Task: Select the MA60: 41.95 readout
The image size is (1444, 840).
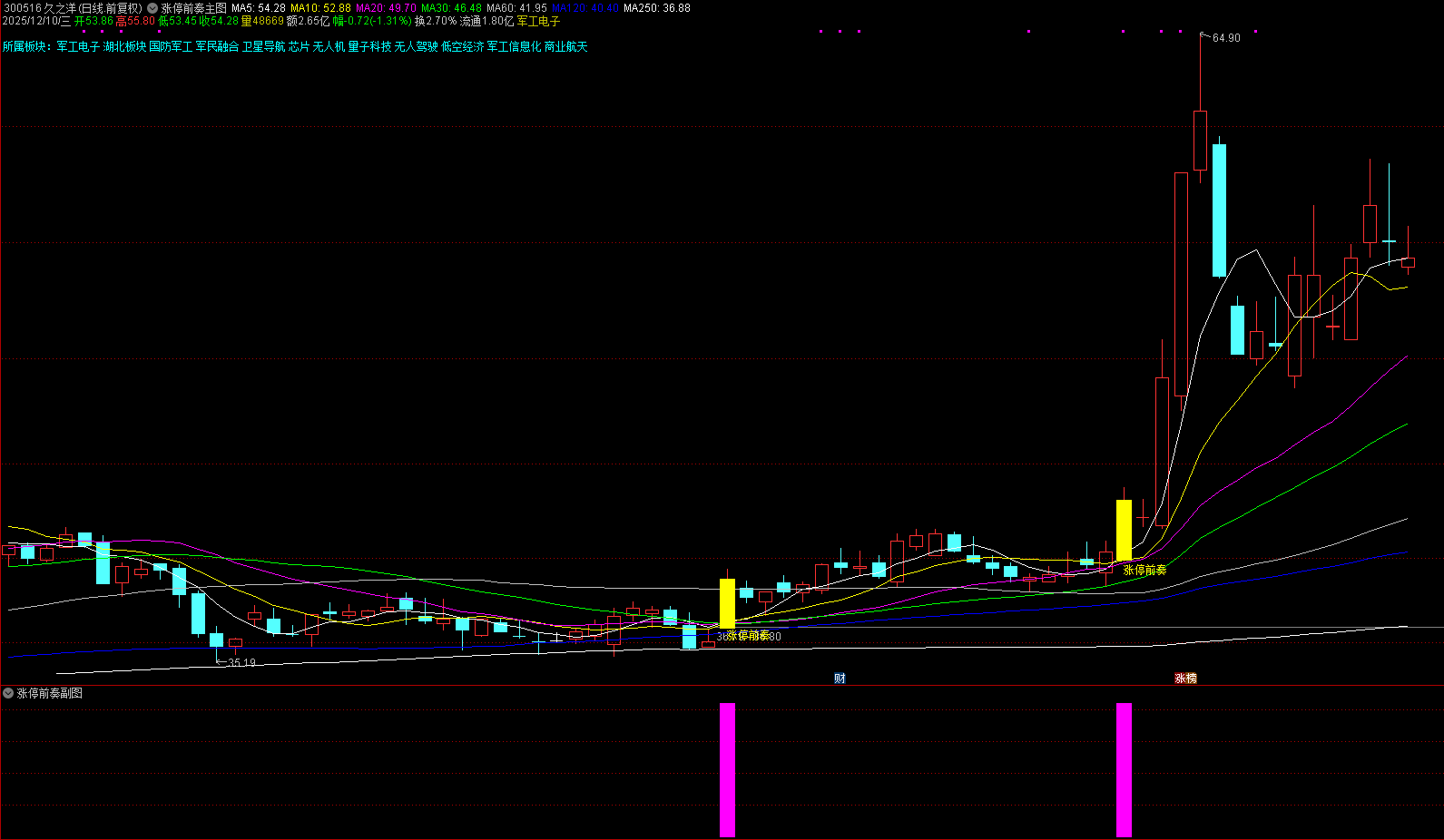Action: [516, 8]
